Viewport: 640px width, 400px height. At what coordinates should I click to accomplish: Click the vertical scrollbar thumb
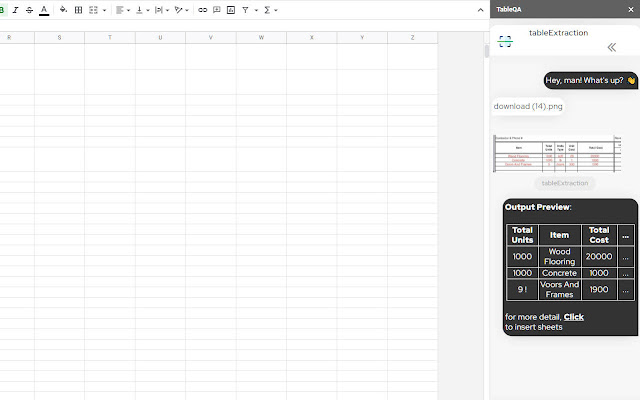tap(487, 51)
